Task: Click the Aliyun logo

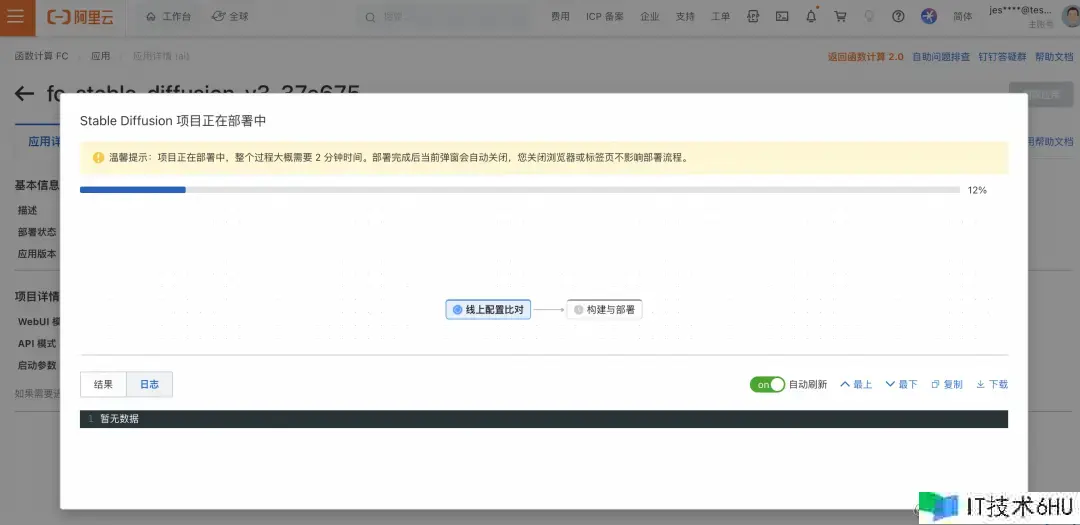Action: click(81, 17)
